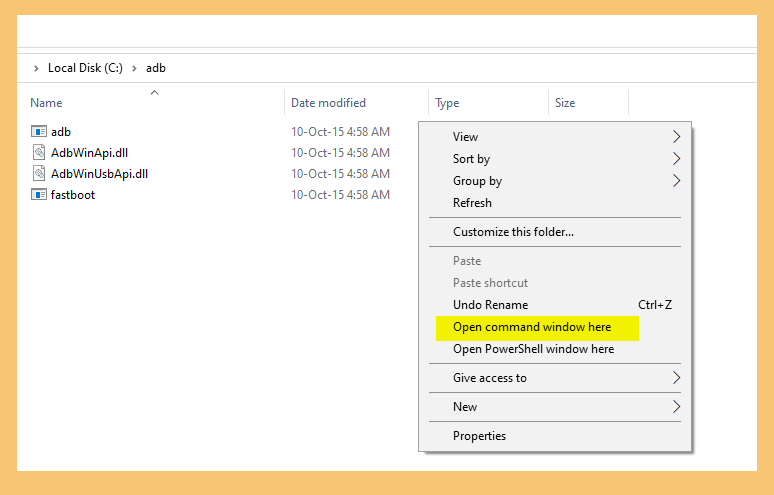Image resolution: width=774 pixels, height=495 pixels.
Task: Open the Group by context menu entry
Action: (x=555, y=181)
